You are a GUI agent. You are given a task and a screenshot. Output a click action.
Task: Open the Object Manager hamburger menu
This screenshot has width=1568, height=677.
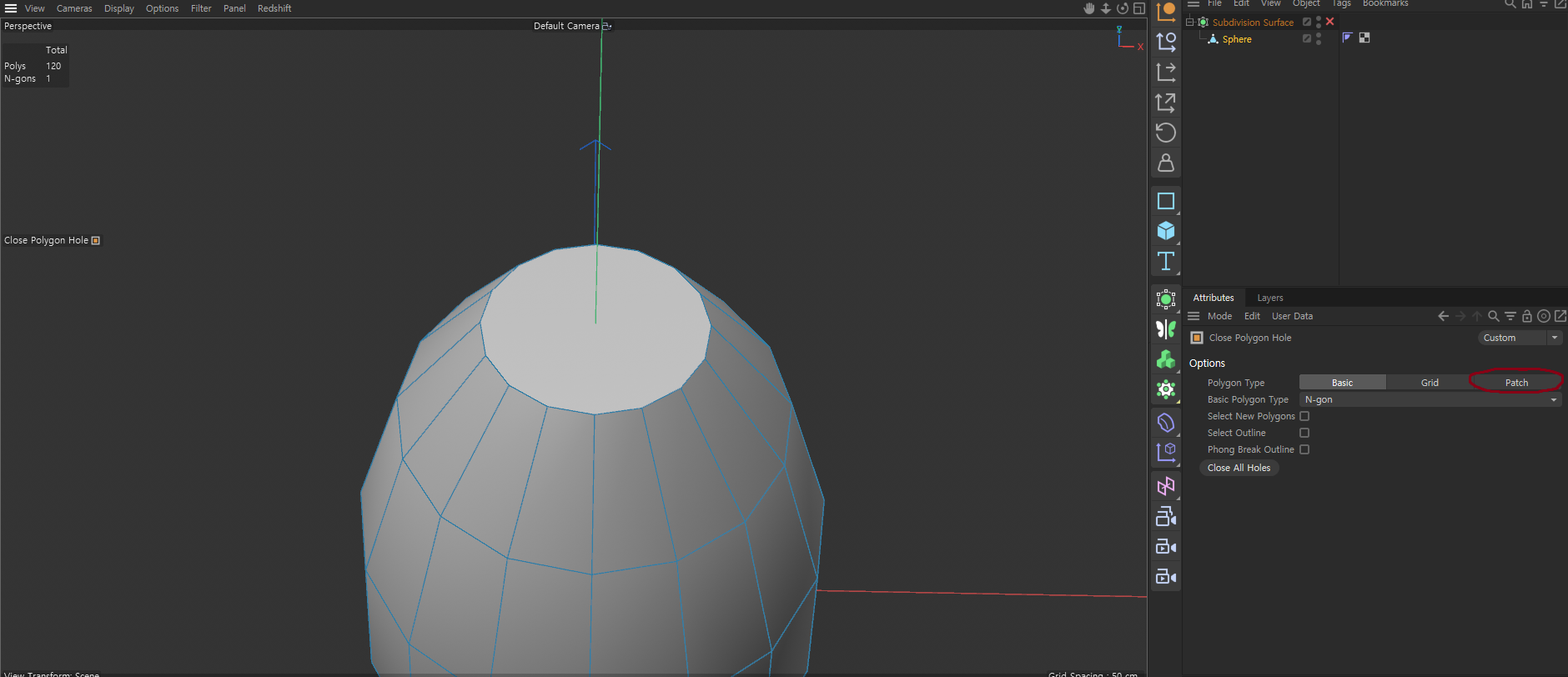[x=1194, y=3]
